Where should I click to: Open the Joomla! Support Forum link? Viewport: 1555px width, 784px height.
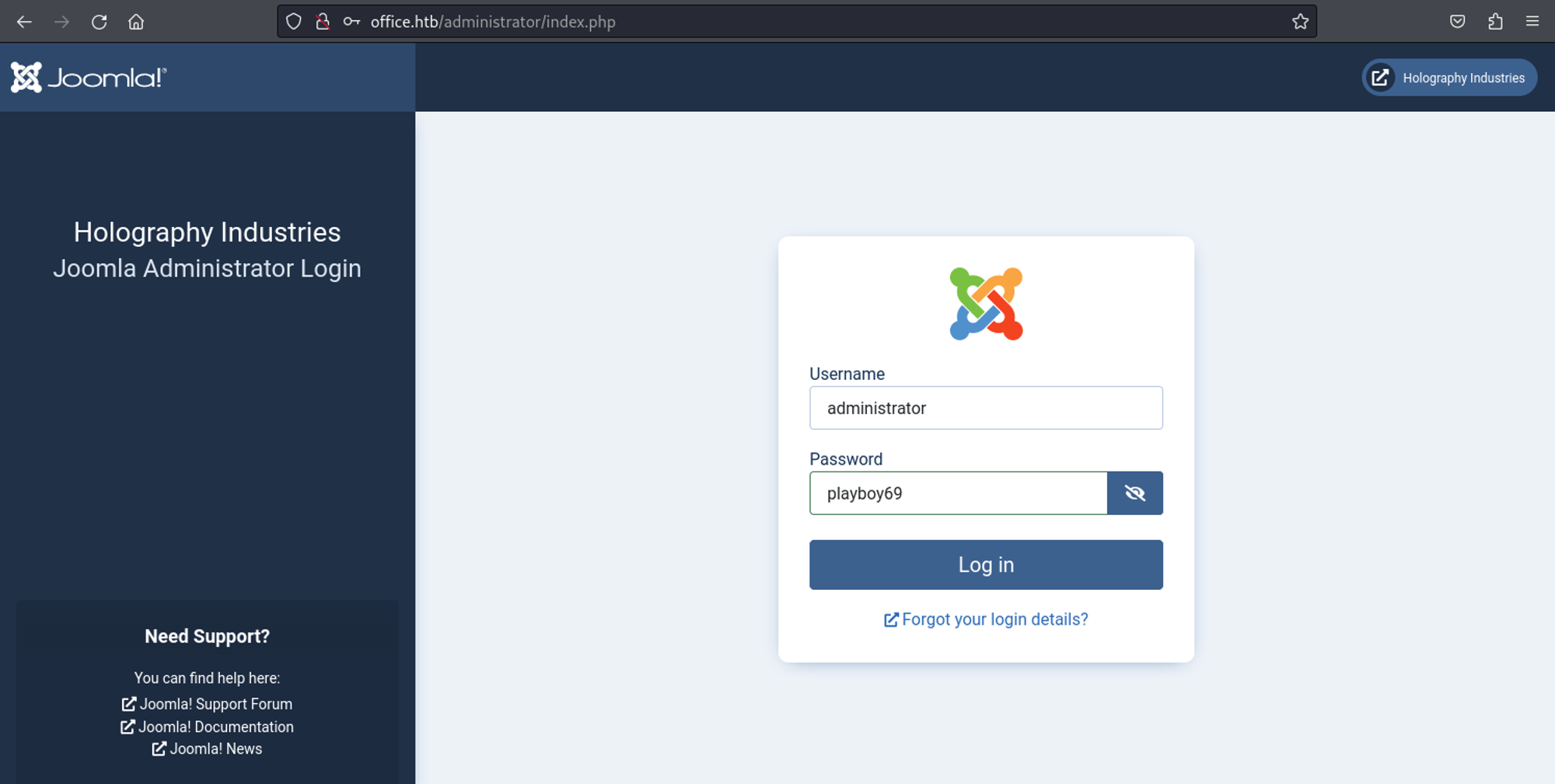pyautogui.click(x=208, y=704)
